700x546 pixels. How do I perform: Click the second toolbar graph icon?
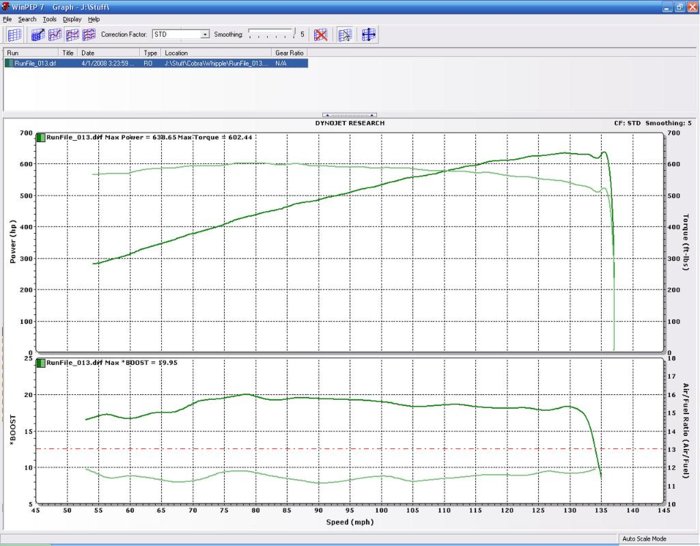coord(36,34)
